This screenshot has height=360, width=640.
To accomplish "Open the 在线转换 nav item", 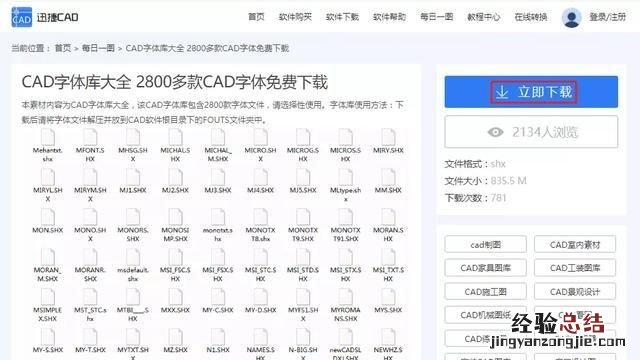I will click(x=531, y=17).
